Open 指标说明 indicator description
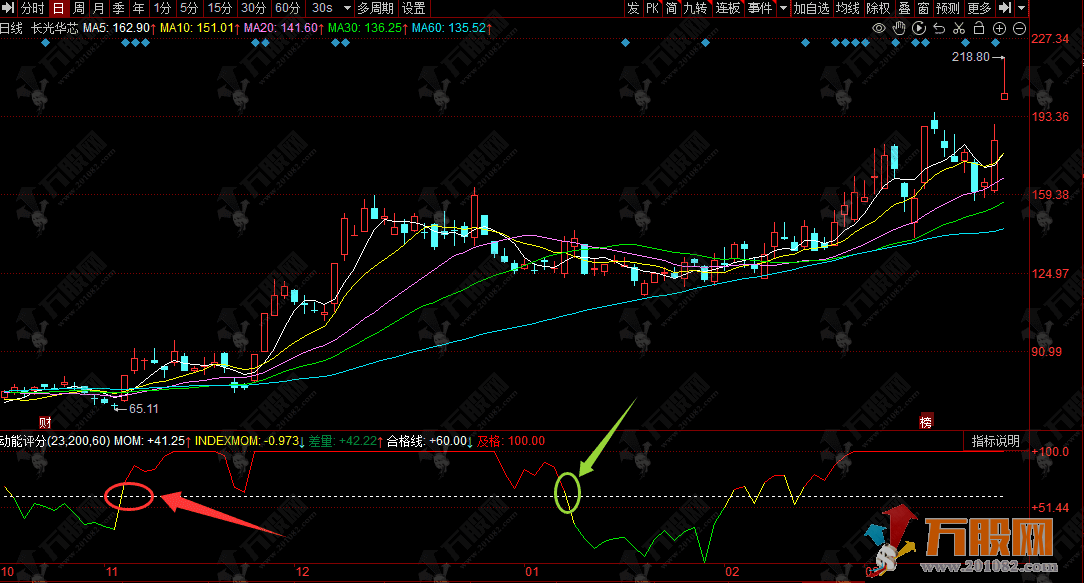Viewport: 1084px width, 583px height. coord(995,441)
